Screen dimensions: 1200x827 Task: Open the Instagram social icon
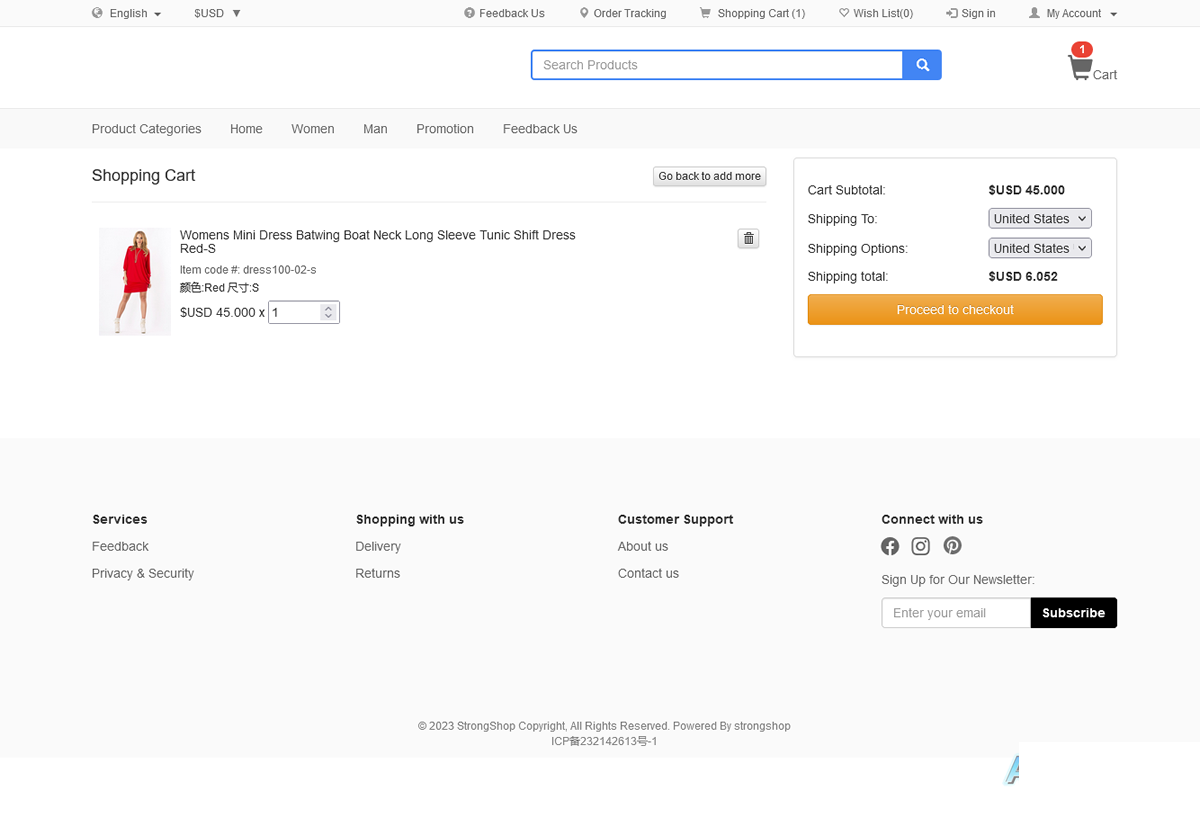[x=921, y=546]
